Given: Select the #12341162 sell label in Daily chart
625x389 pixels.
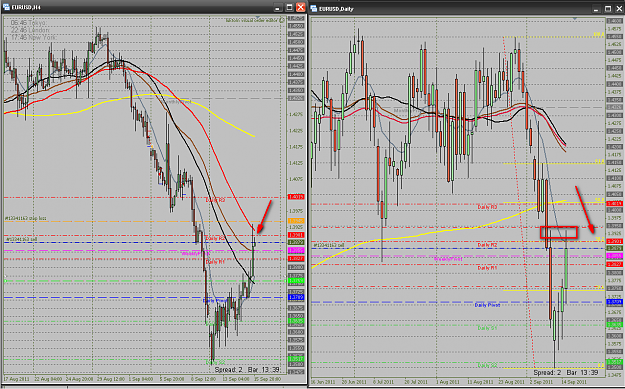Looking at the screenshot, I should click(x=329, y=246).
